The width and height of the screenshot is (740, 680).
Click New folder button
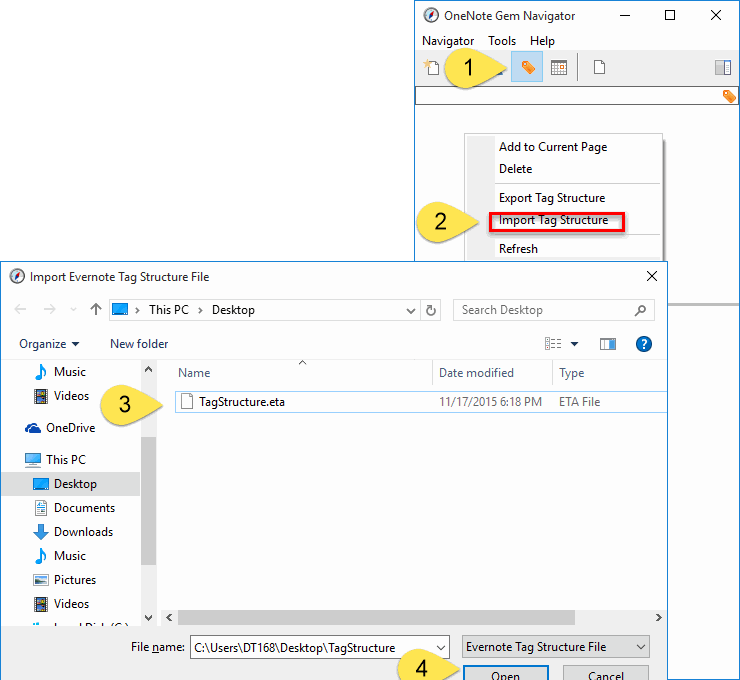139,344
